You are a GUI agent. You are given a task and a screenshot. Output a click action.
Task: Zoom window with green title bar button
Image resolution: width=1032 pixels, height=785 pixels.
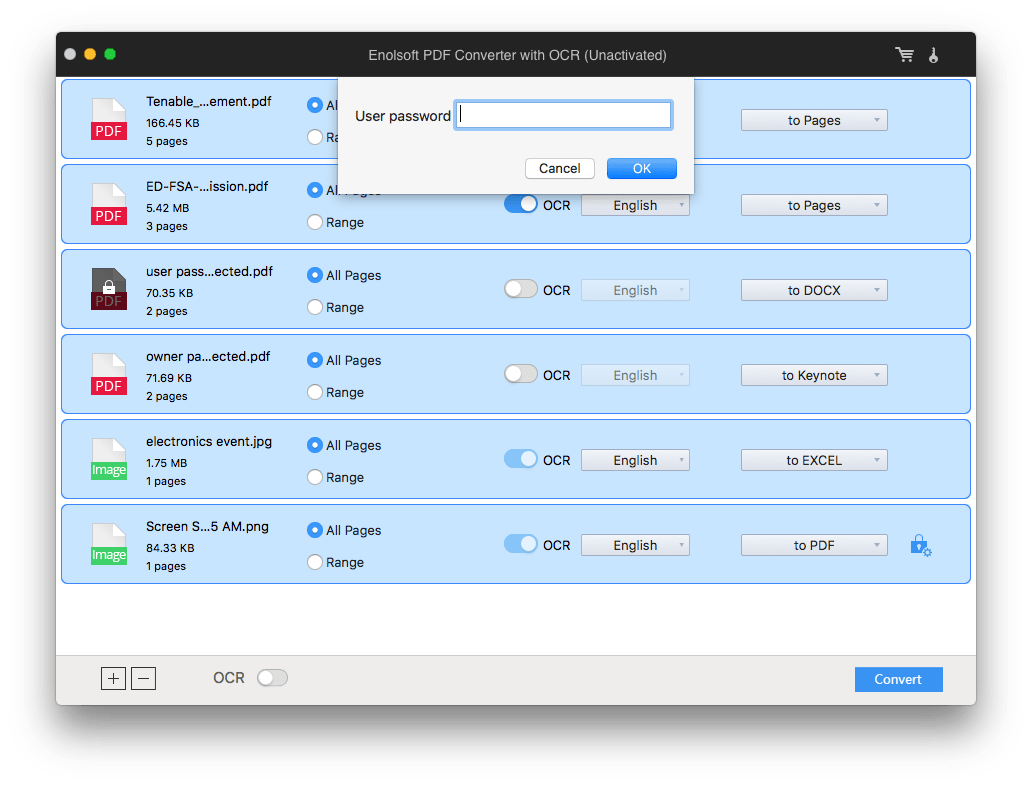110,54
